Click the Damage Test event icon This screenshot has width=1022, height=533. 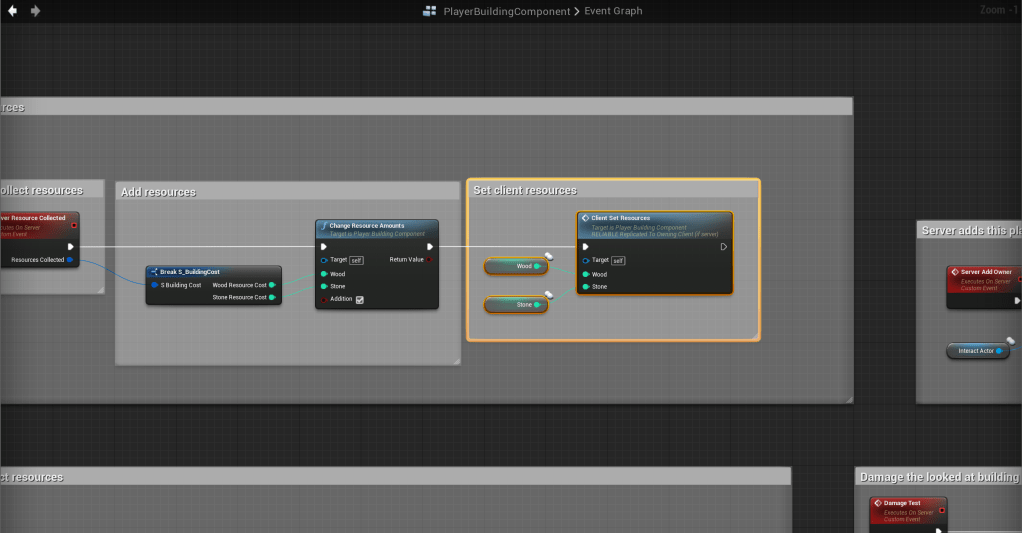pos(877,503)
